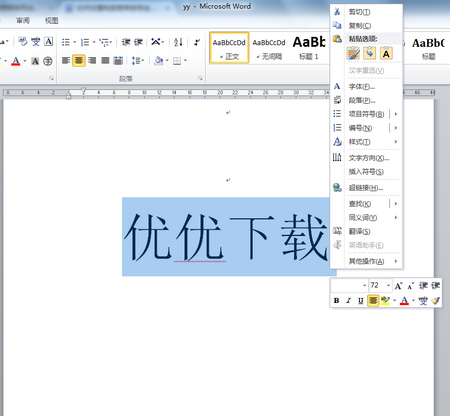Open the mini toolbar font name box
Screen dimensions: 450x416
click(x=349, y=286)
